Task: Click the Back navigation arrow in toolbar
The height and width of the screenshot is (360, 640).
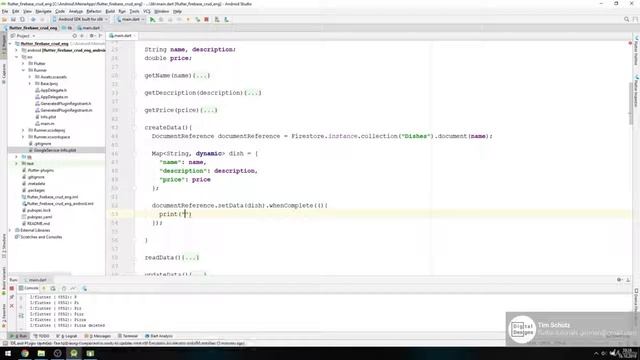Action: point(33,19)
